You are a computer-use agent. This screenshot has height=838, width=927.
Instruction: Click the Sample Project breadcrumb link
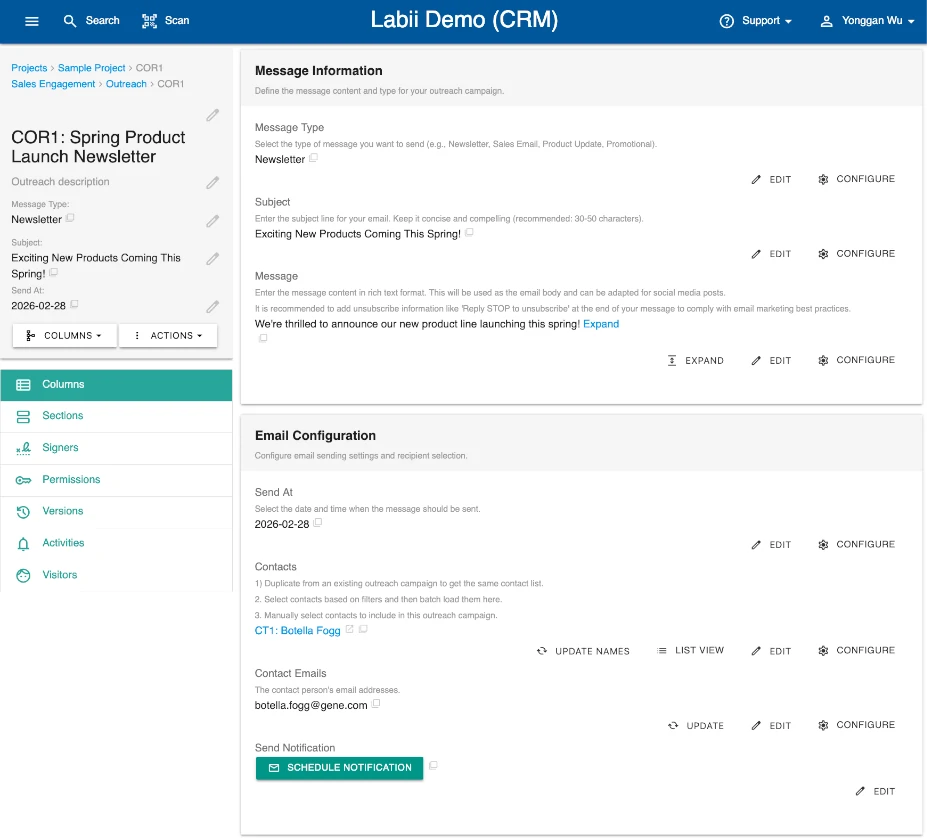[x=91, y=68]
